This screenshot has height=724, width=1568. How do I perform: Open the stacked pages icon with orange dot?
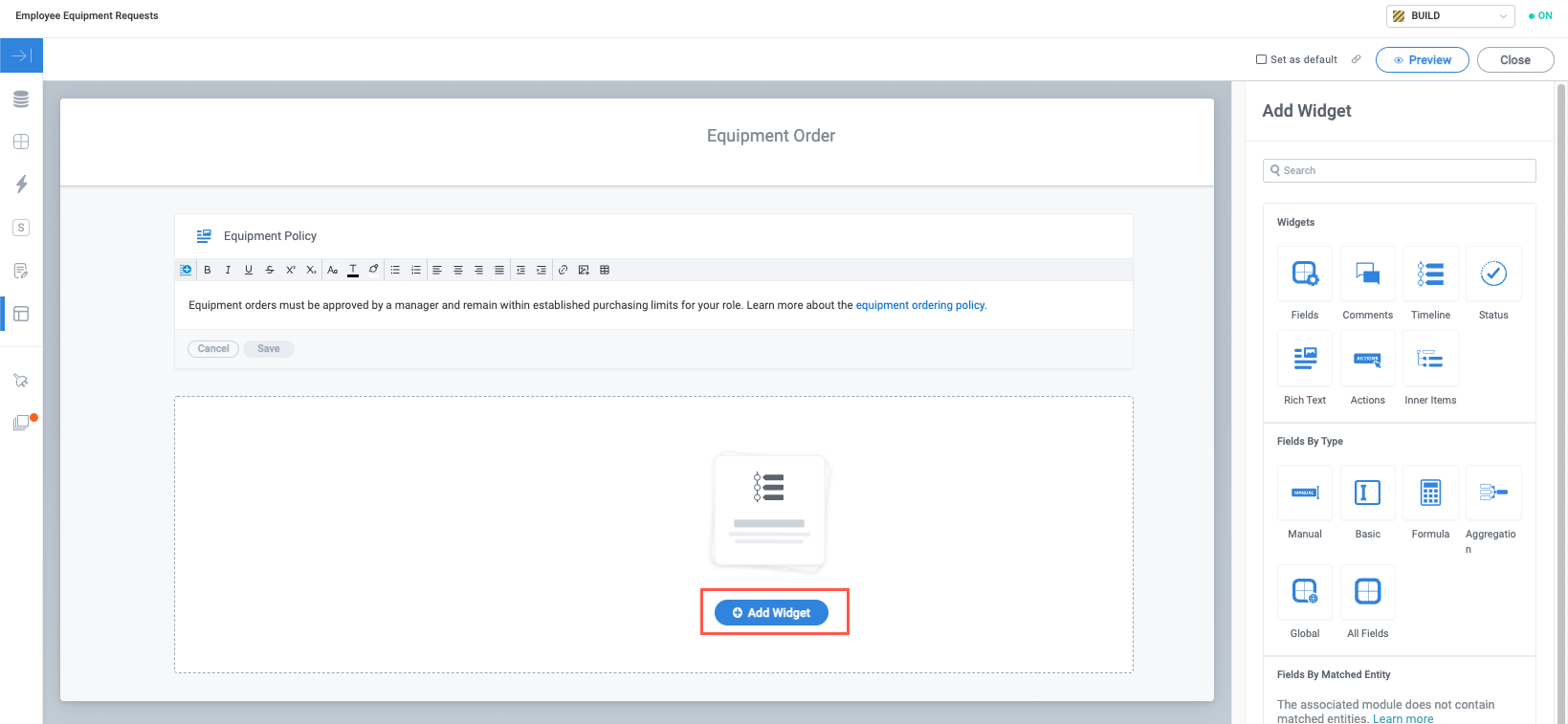pos(21,423)
